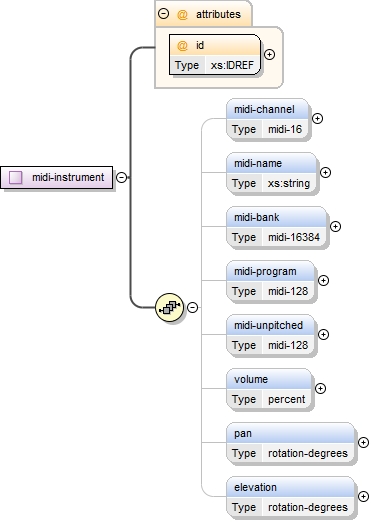Collapse the attributes group with minus icon
The height and width of the screenshot is (522, 371).
163,14
